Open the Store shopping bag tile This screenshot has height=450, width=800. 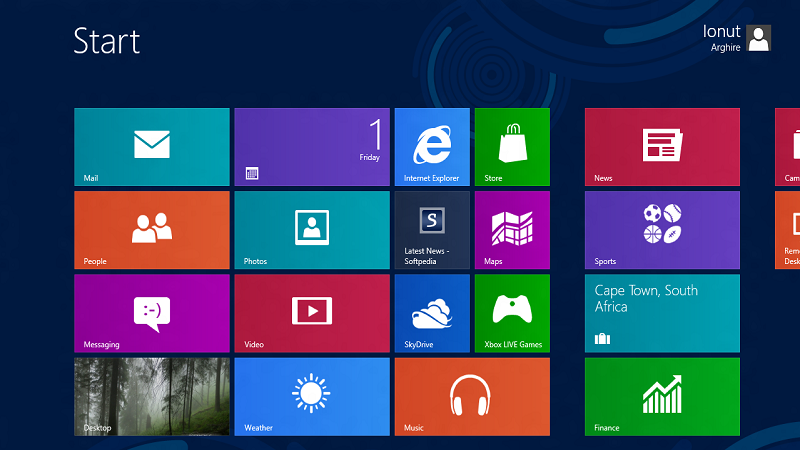click(512, 147)
